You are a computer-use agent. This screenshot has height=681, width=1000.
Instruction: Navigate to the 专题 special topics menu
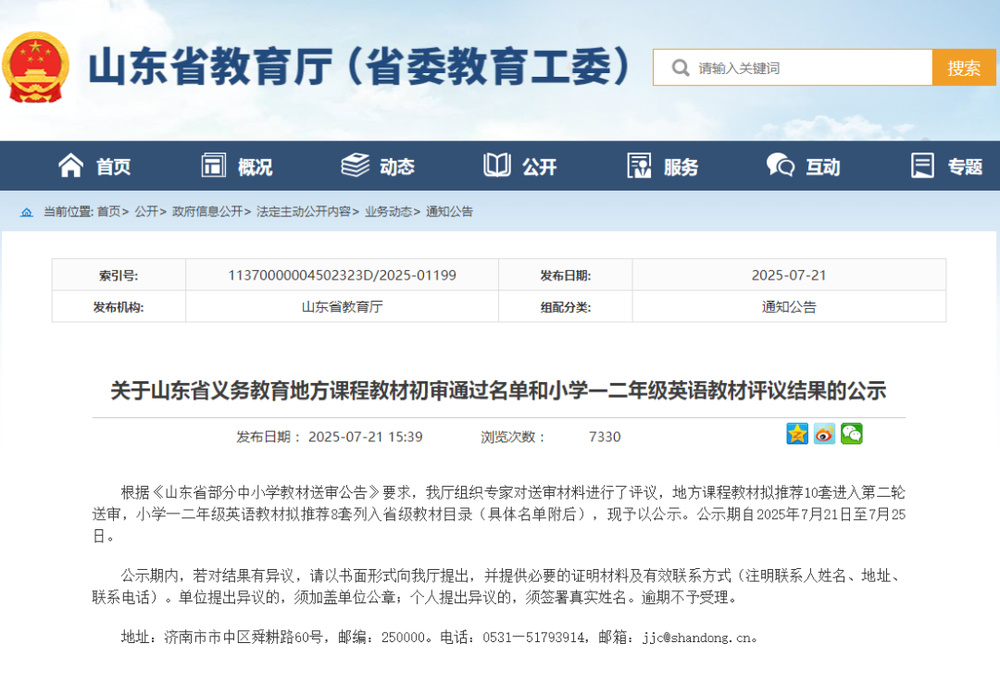click(x=946, y=166)
